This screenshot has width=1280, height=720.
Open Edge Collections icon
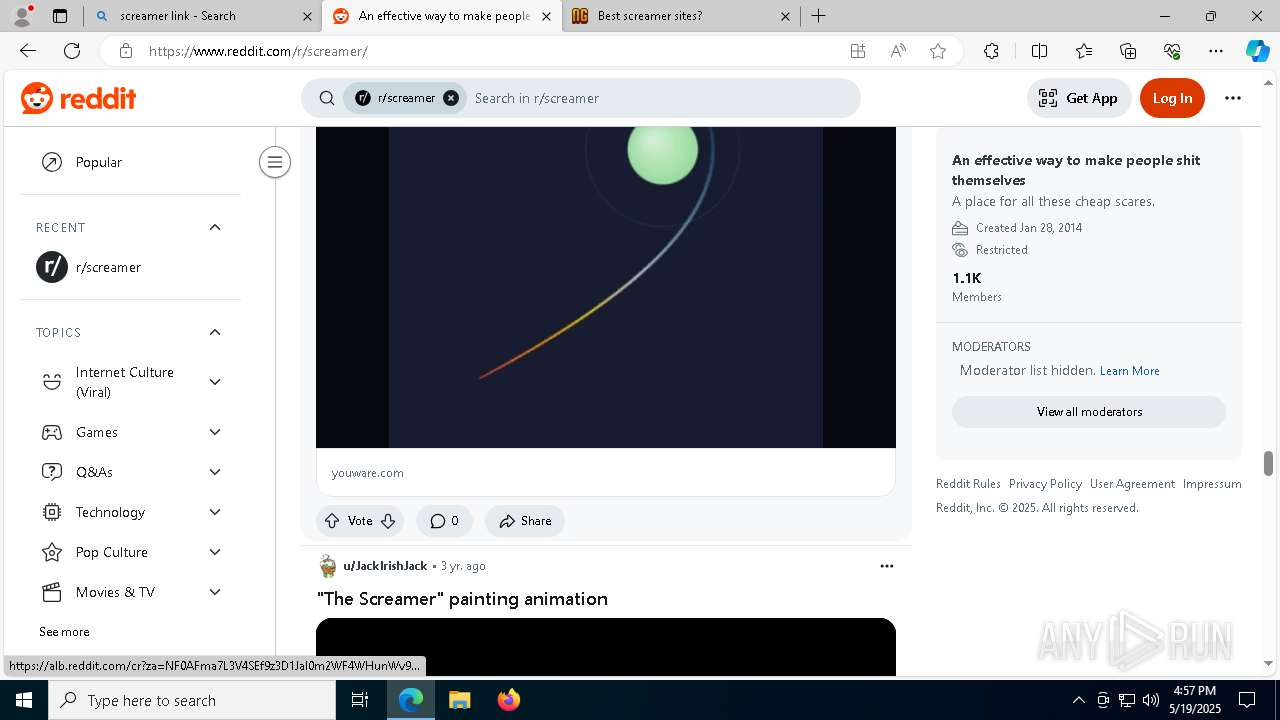(1128, 51)
